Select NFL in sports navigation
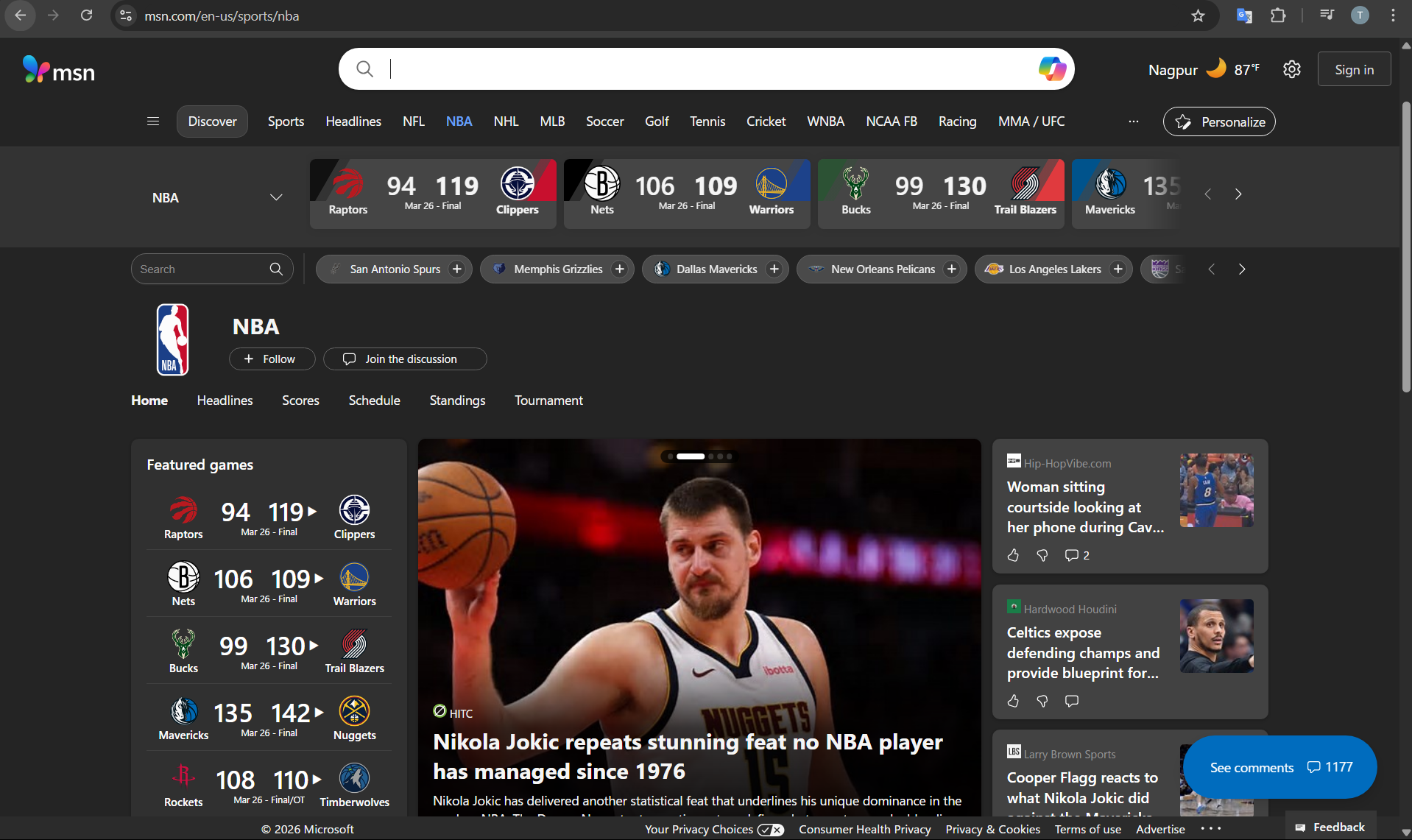This screenshot has height=840, width=1412. [x=413, y=121]
